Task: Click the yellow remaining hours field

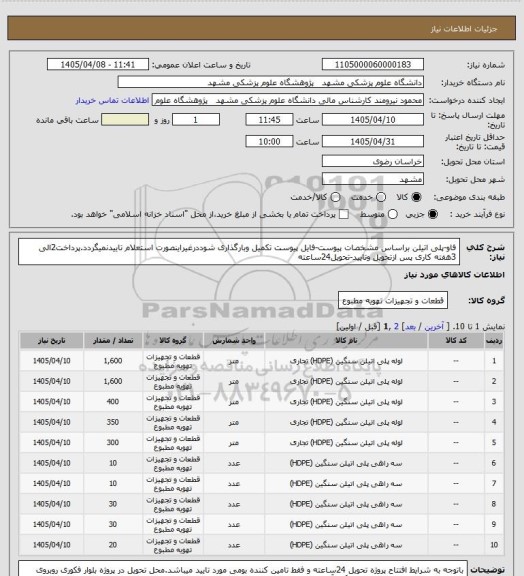Action: coord(125,120)
